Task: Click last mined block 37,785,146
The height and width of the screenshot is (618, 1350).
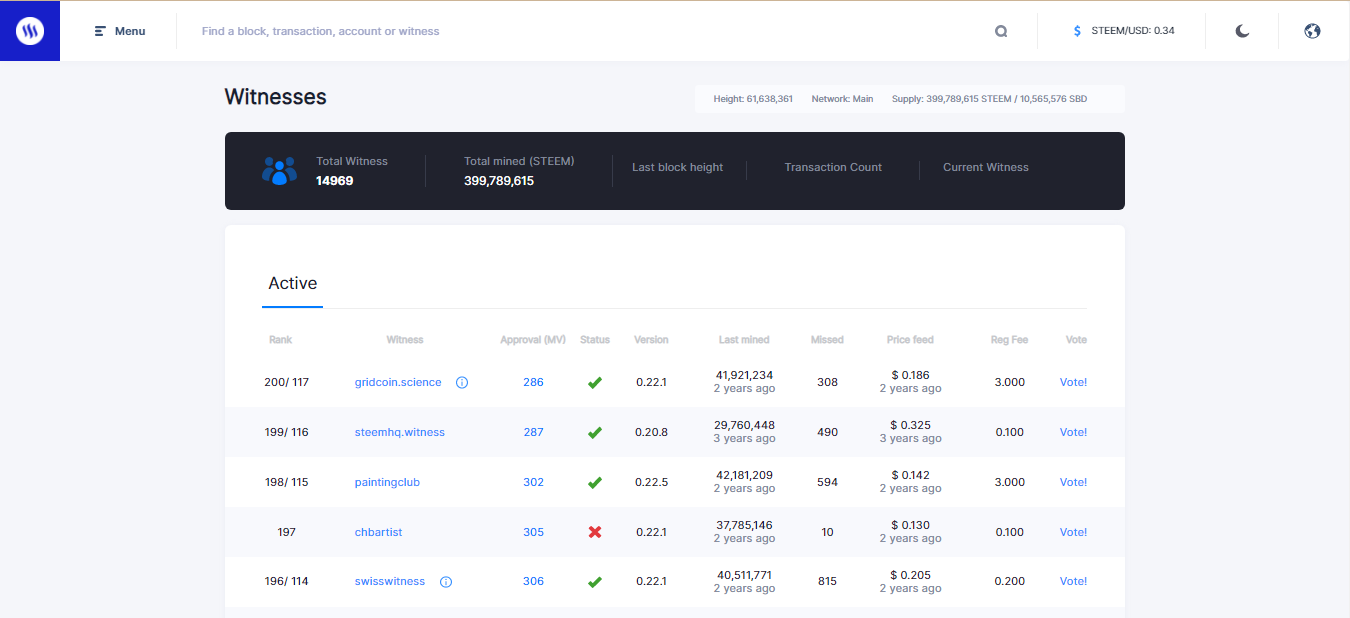Action: [744, 525]
